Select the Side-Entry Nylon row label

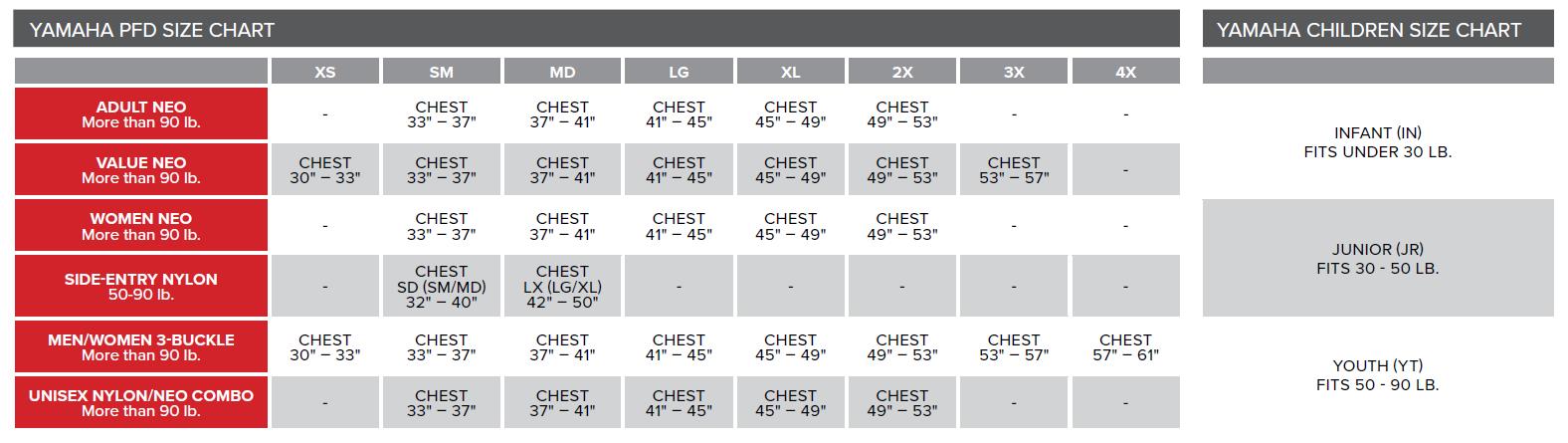[x=141, y=287]
